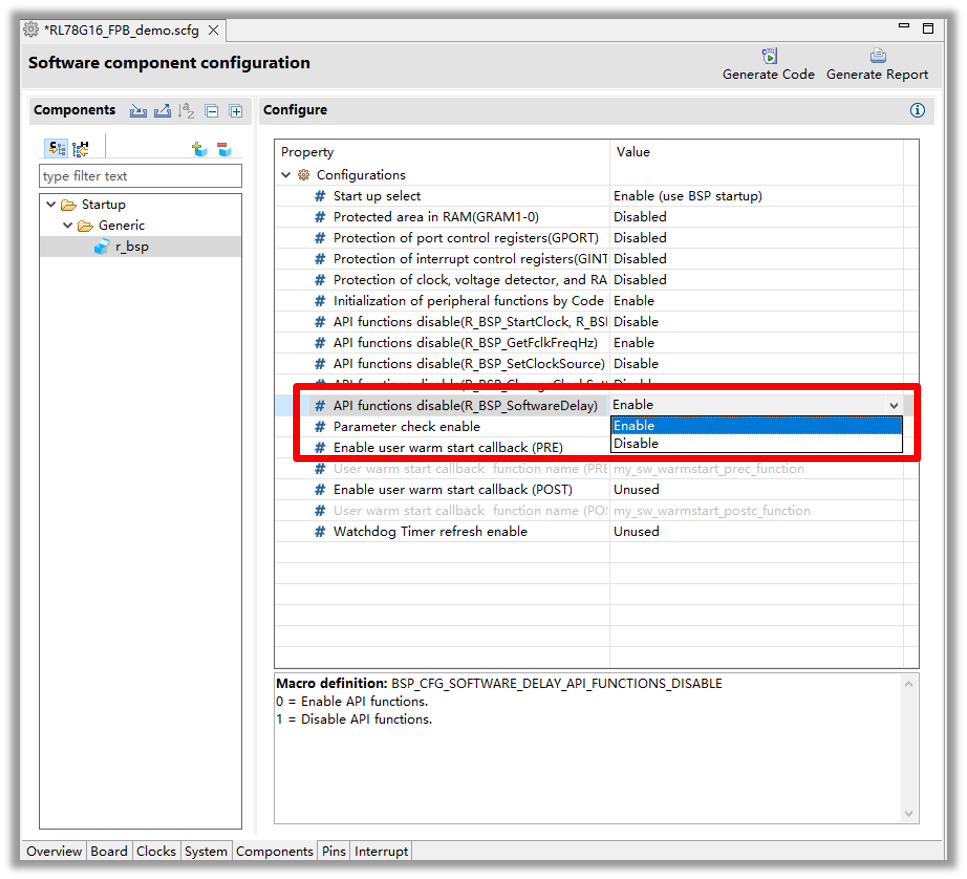Open the SoftwareDelay value dropdown arrow
Image resolution: width=967 pixels, height=879 pixels.
coord(894,406)
